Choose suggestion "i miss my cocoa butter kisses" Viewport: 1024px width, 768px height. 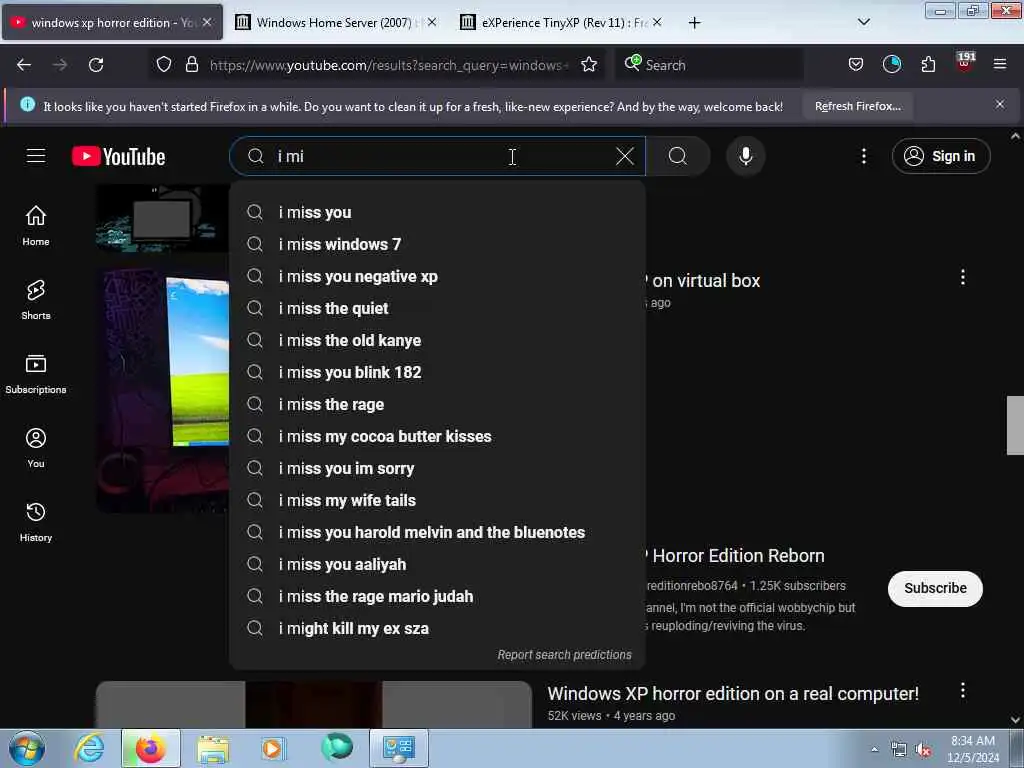438,436
